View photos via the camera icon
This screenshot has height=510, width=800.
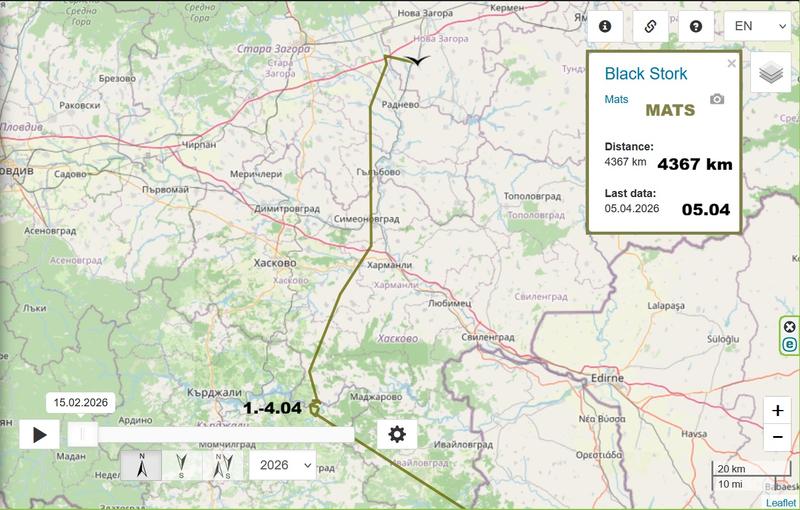(x=717, y=99)
